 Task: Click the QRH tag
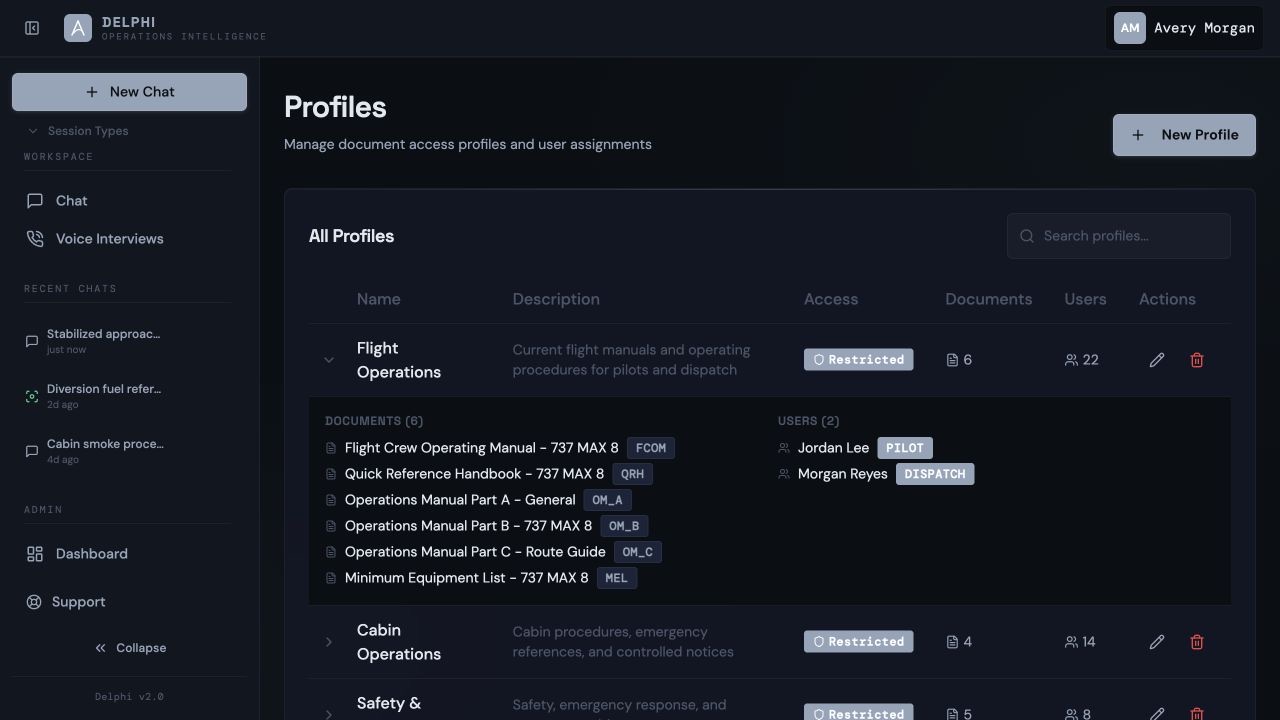point(633,474)
